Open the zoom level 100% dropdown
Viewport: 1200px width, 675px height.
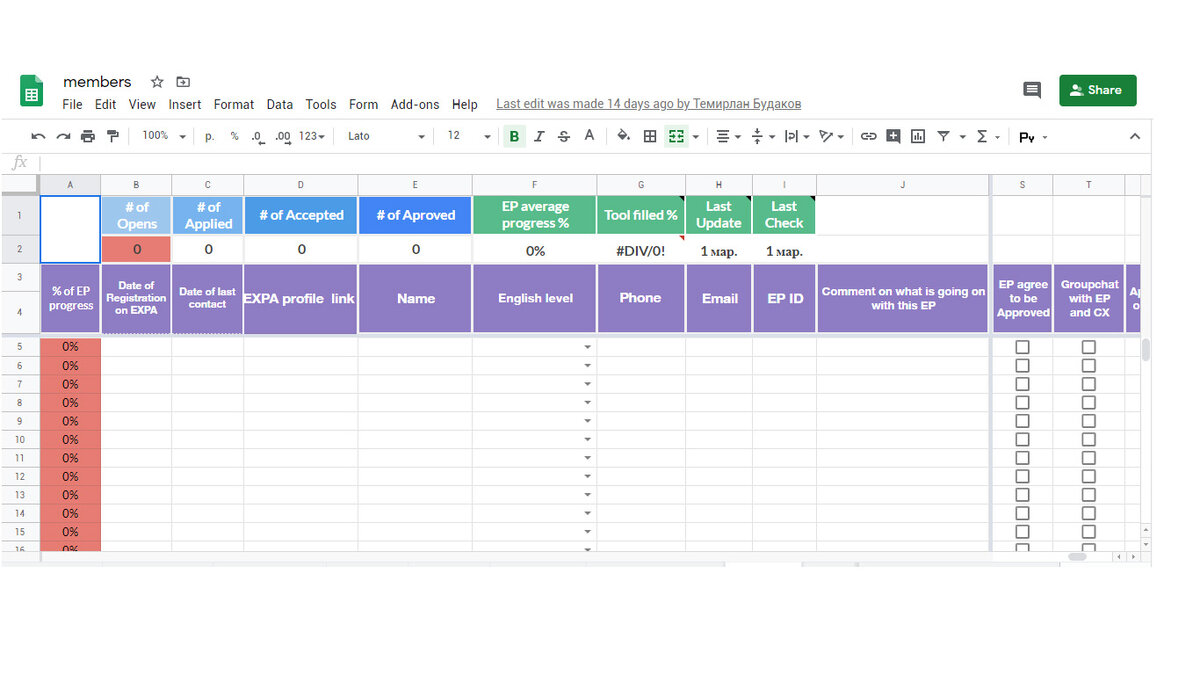pyautogui.click(x=164, y=136)
